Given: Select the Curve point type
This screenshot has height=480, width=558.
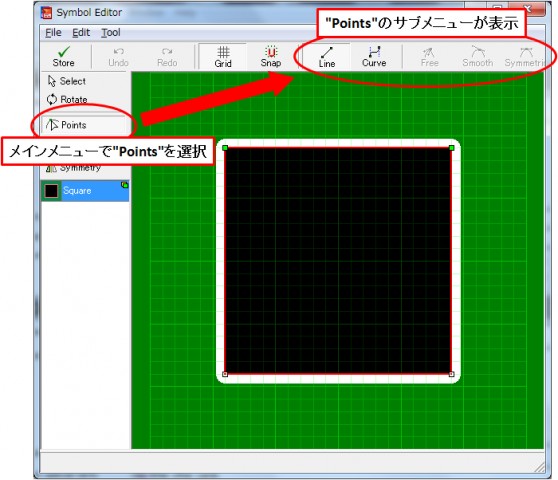Looking at the screenshot, I should [374, 56].
